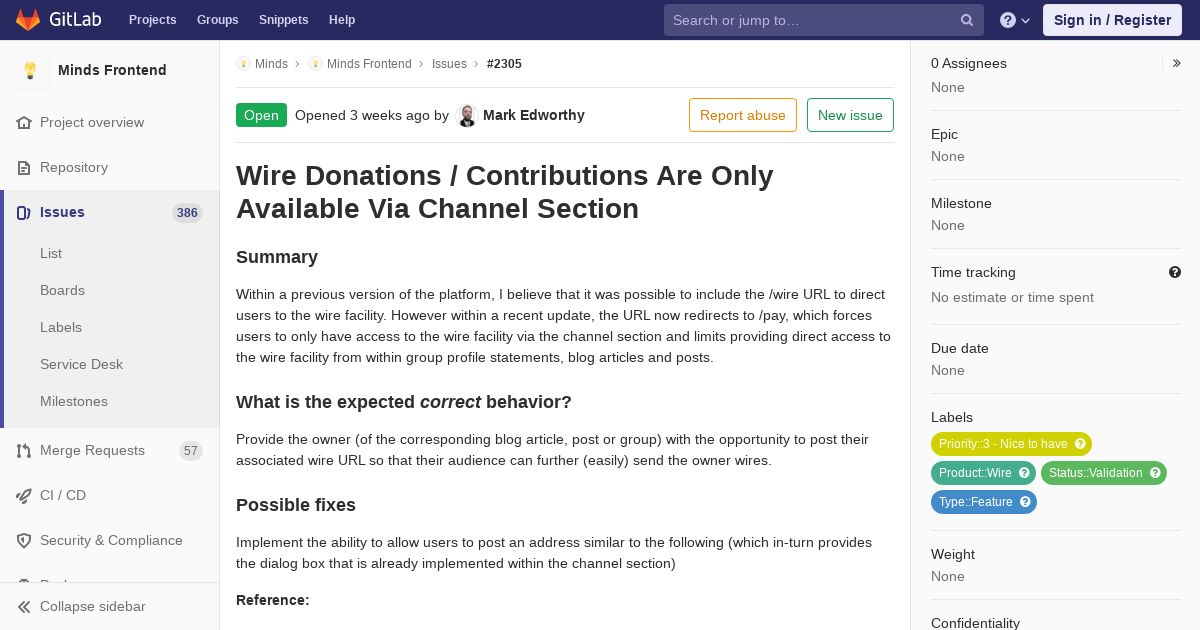
Task: Click the Repository file icon
Action: 24,167
